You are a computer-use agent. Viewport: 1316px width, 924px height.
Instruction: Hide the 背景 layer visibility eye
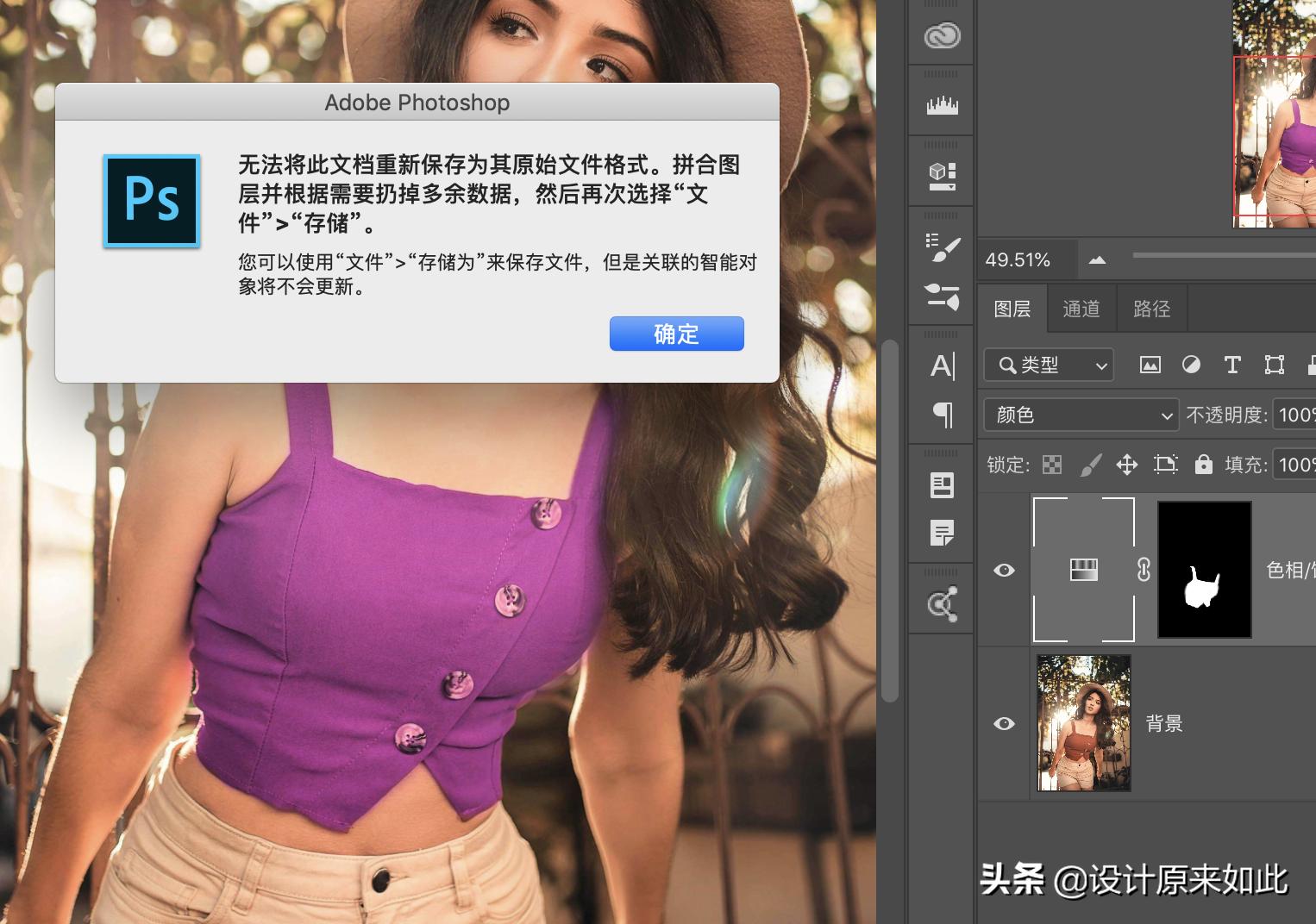tap(1004, 723)
